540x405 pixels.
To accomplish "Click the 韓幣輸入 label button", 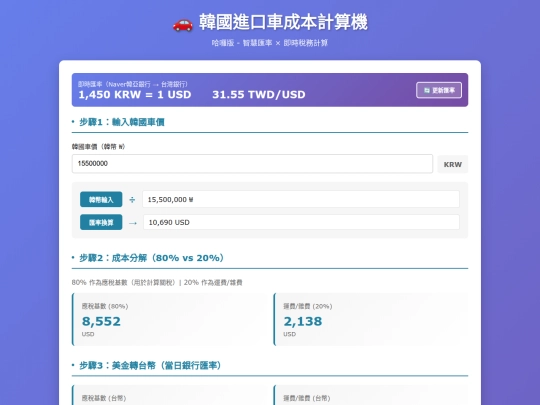I will (x=101, y=199).
